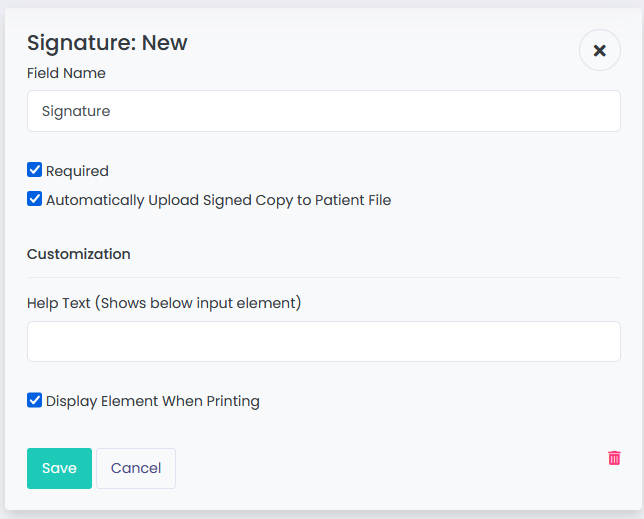The width and height of the screenshot is (644, 519).
Task: Click the Patient File text in the upload label
Action: 353,200
